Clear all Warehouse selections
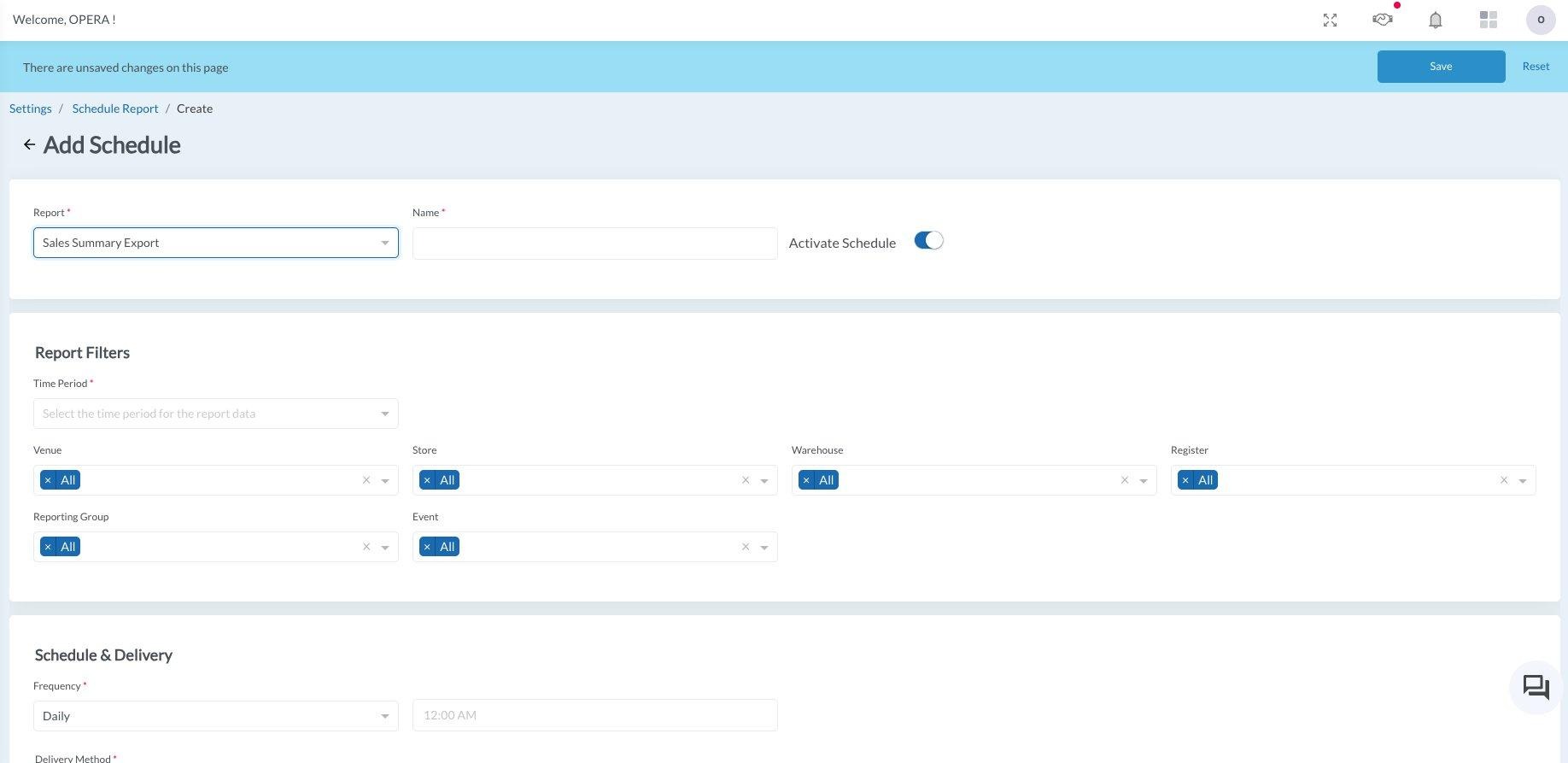The width and height of the screenshot is (1568, 763). 1125,480
